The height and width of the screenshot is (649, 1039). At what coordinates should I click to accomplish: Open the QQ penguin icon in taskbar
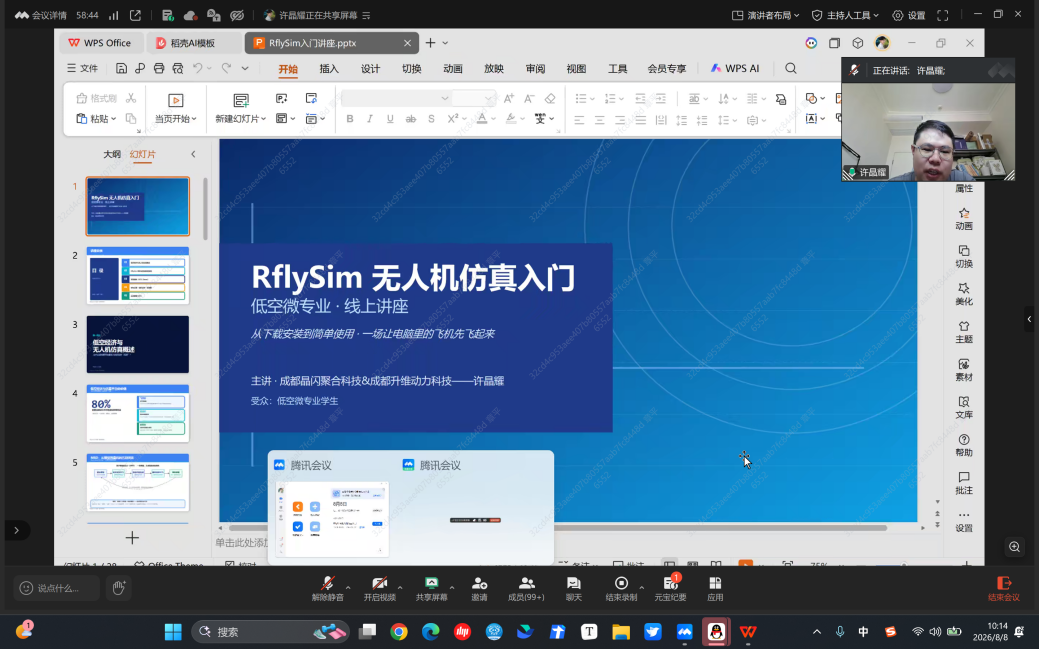pyautogui.click(x=716, y=632)
